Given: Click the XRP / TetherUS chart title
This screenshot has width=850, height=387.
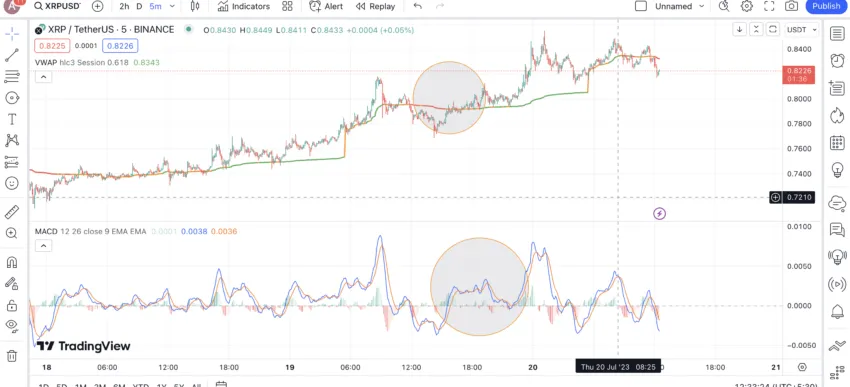Looking at the screenshot, I should [111, 30].
